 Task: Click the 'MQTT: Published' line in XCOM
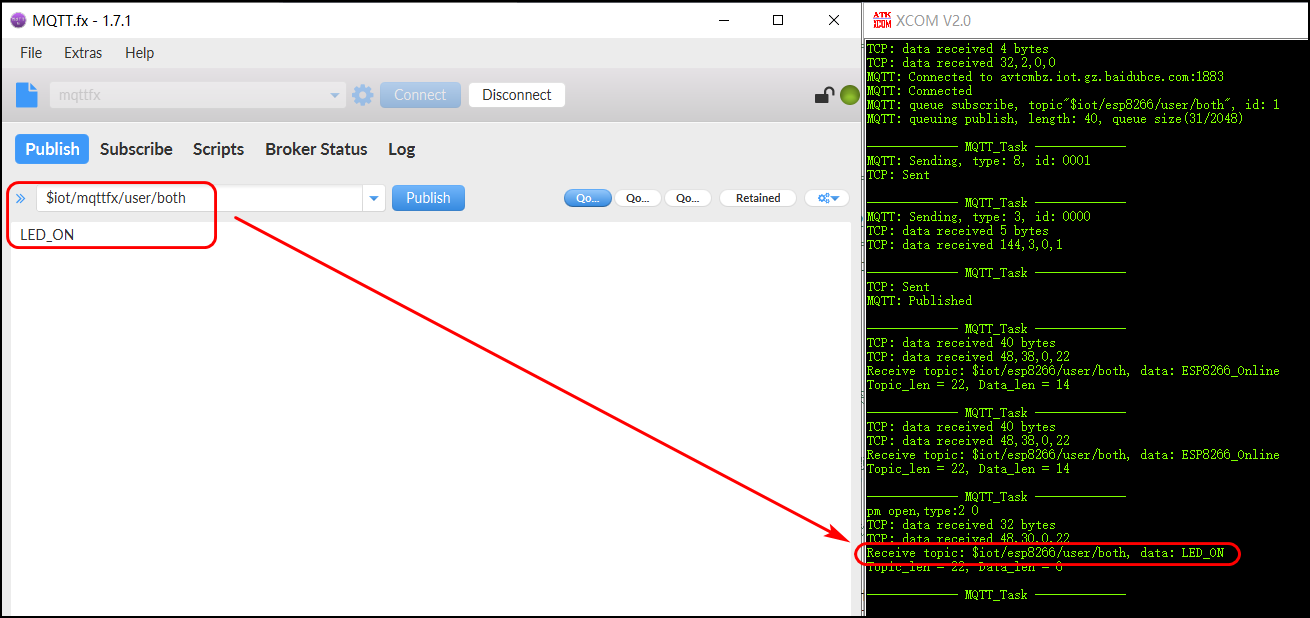point(919,301)
